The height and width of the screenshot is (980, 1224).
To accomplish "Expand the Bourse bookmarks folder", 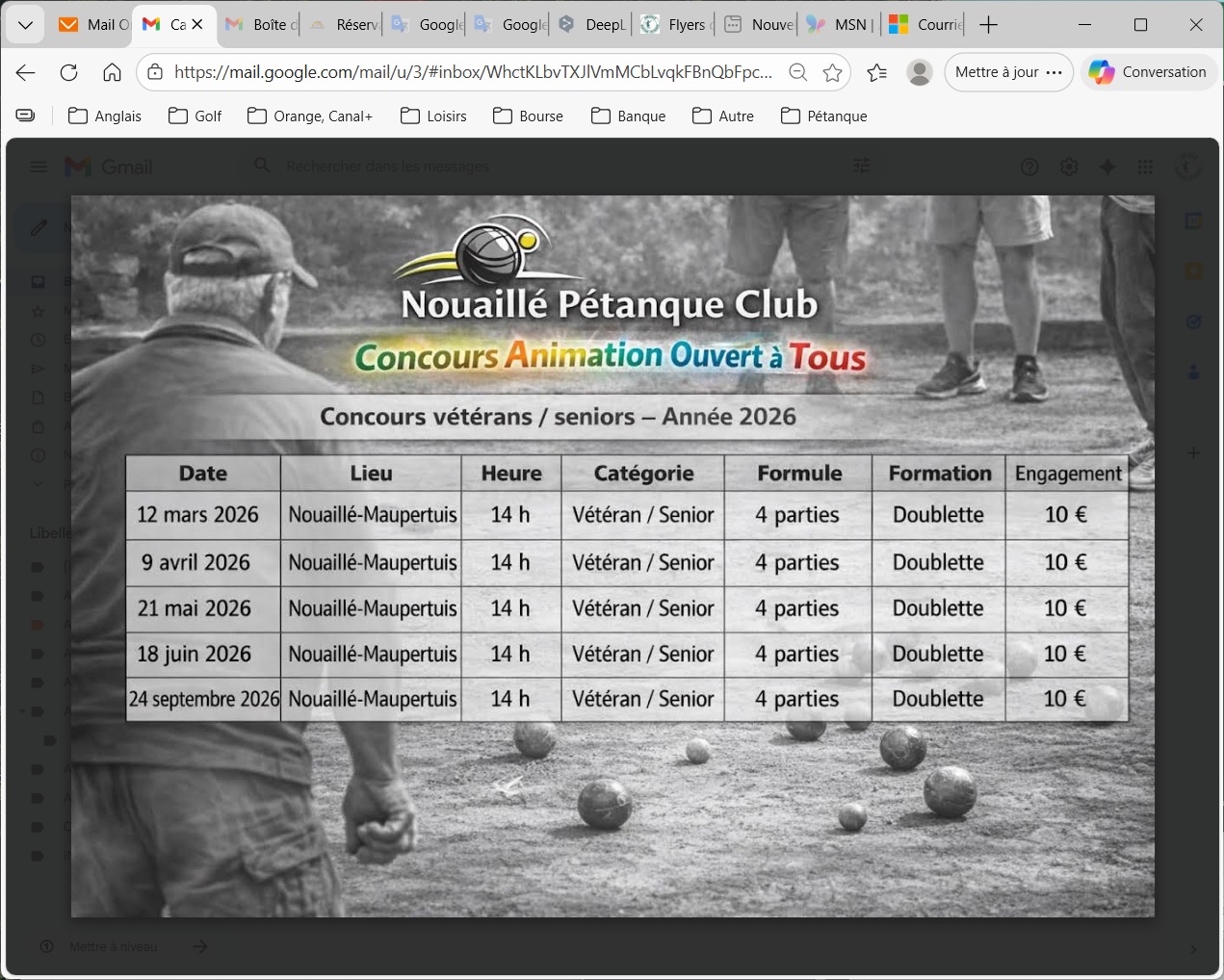I will tap(528, 116).
